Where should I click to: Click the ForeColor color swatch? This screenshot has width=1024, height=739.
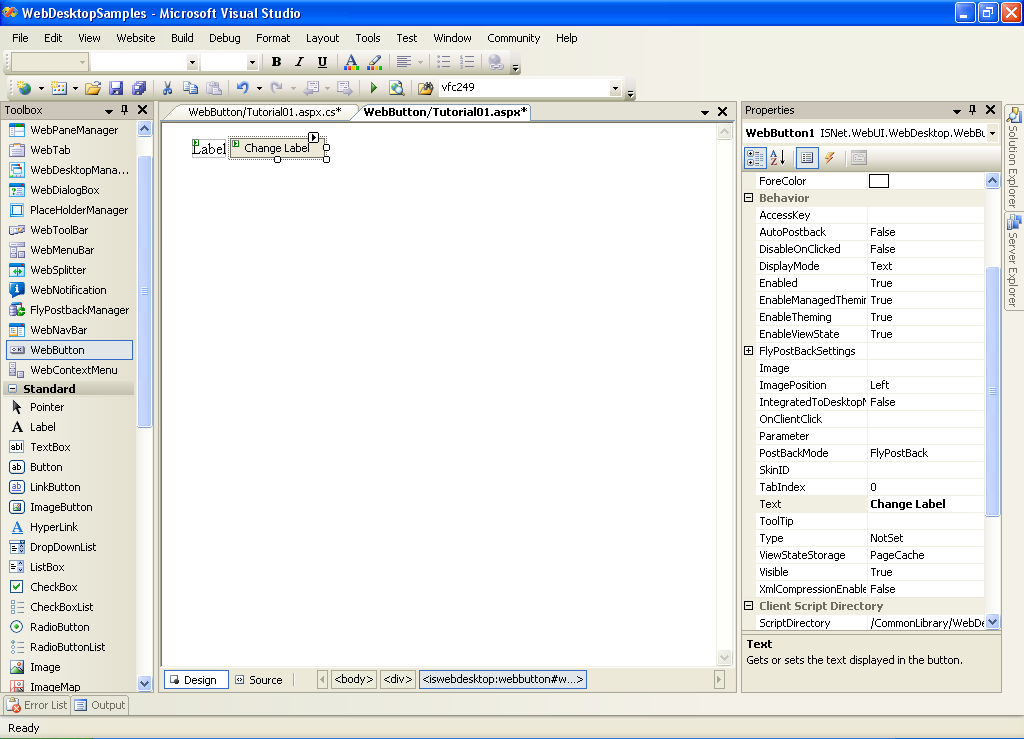(x=879, y=181)
